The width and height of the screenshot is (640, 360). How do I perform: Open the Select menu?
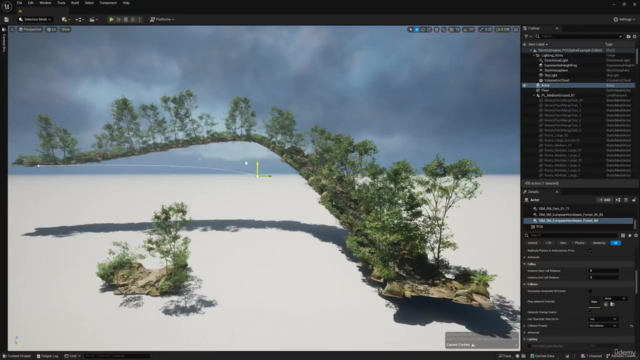[x=89, y=3]
